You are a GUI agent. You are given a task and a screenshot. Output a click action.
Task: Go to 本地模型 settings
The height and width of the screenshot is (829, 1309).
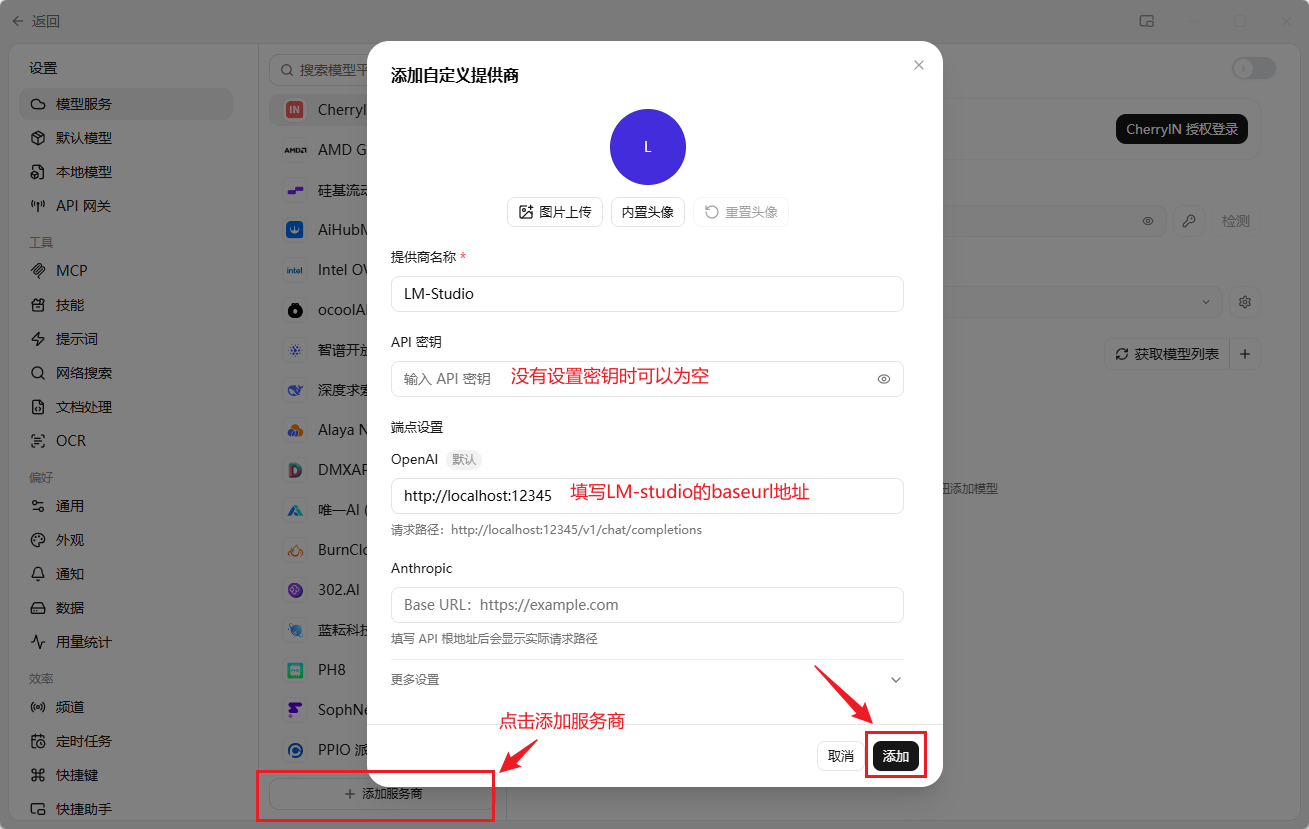tap(126, 172)
